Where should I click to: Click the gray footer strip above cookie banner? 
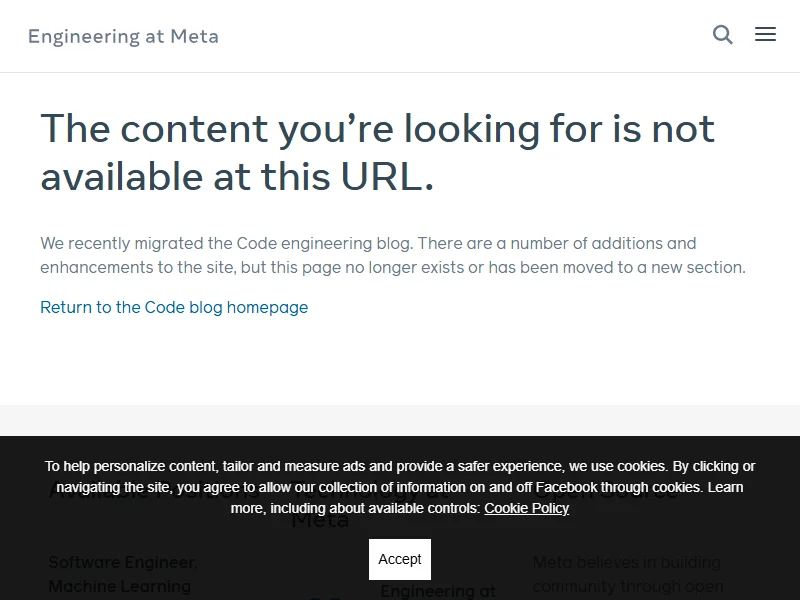[400, 420]
